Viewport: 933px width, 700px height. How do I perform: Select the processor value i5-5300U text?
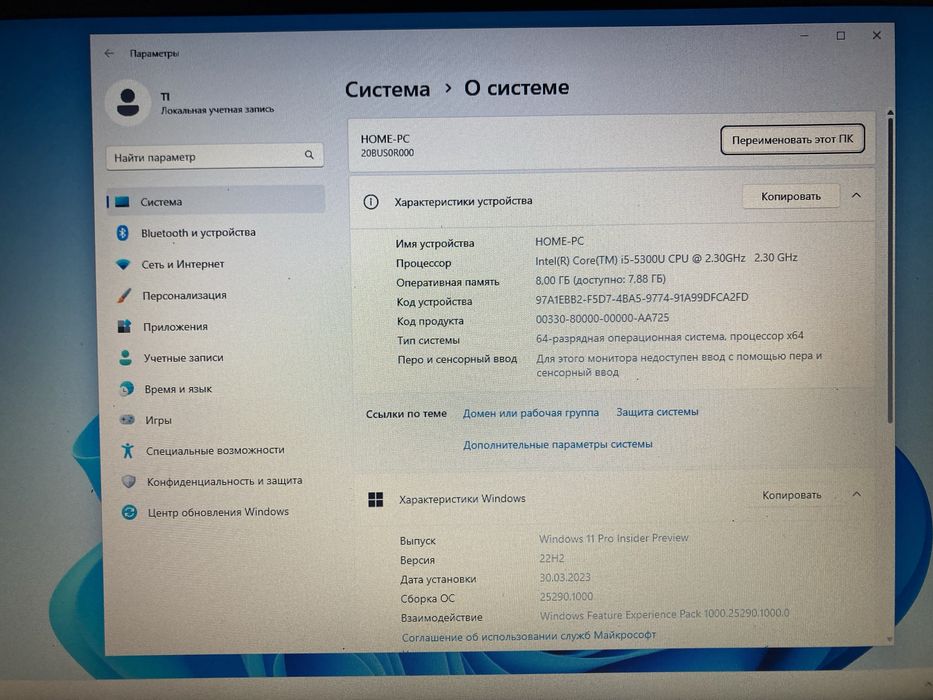666,259
